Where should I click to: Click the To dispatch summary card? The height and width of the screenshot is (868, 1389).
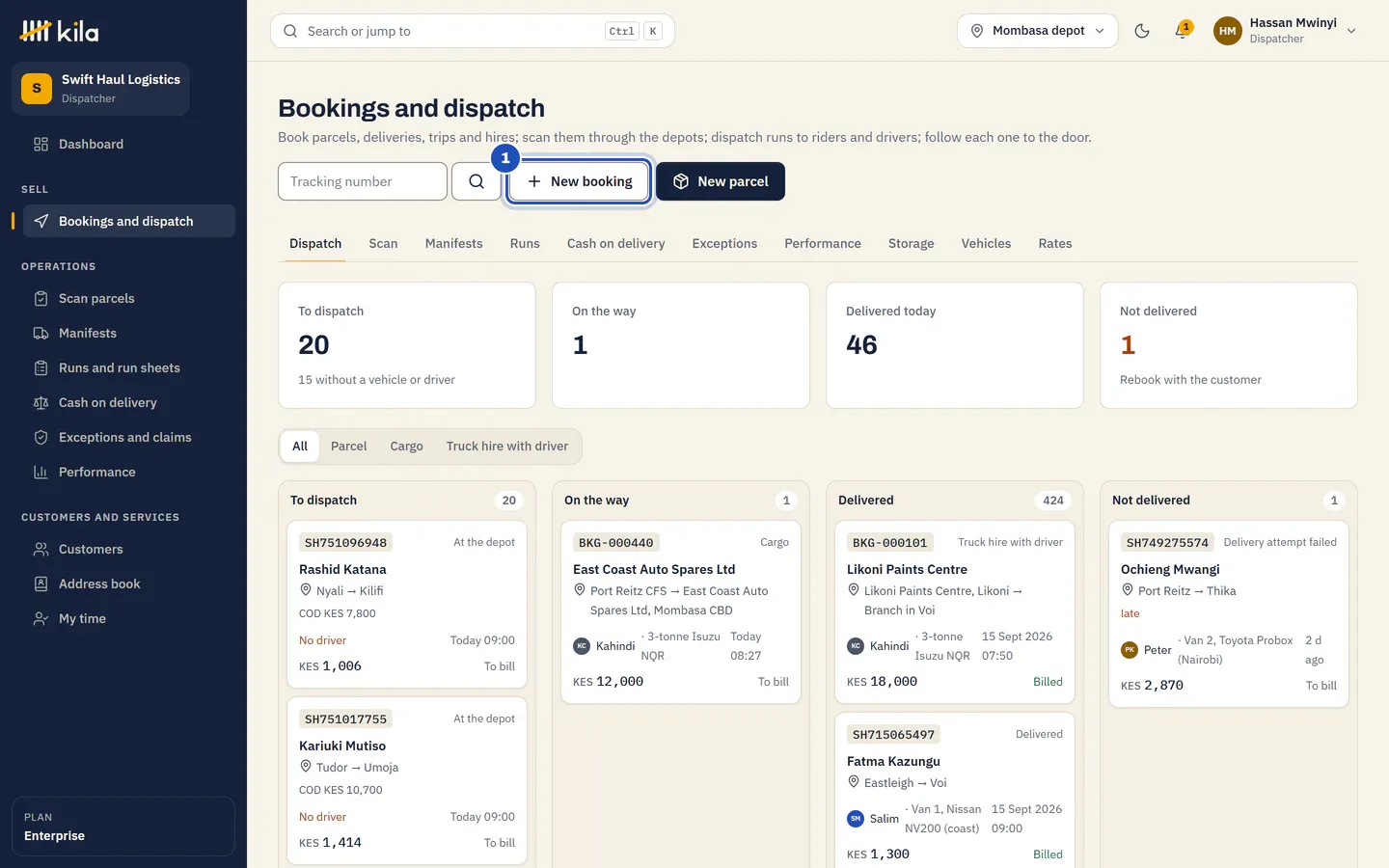(x=407, y=345)
